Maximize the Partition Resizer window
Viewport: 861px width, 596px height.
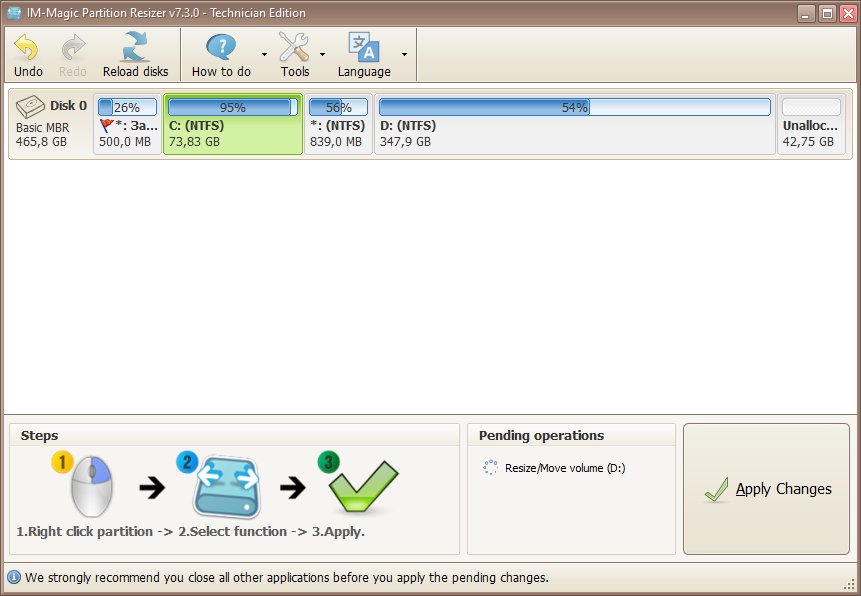point(827,13)
